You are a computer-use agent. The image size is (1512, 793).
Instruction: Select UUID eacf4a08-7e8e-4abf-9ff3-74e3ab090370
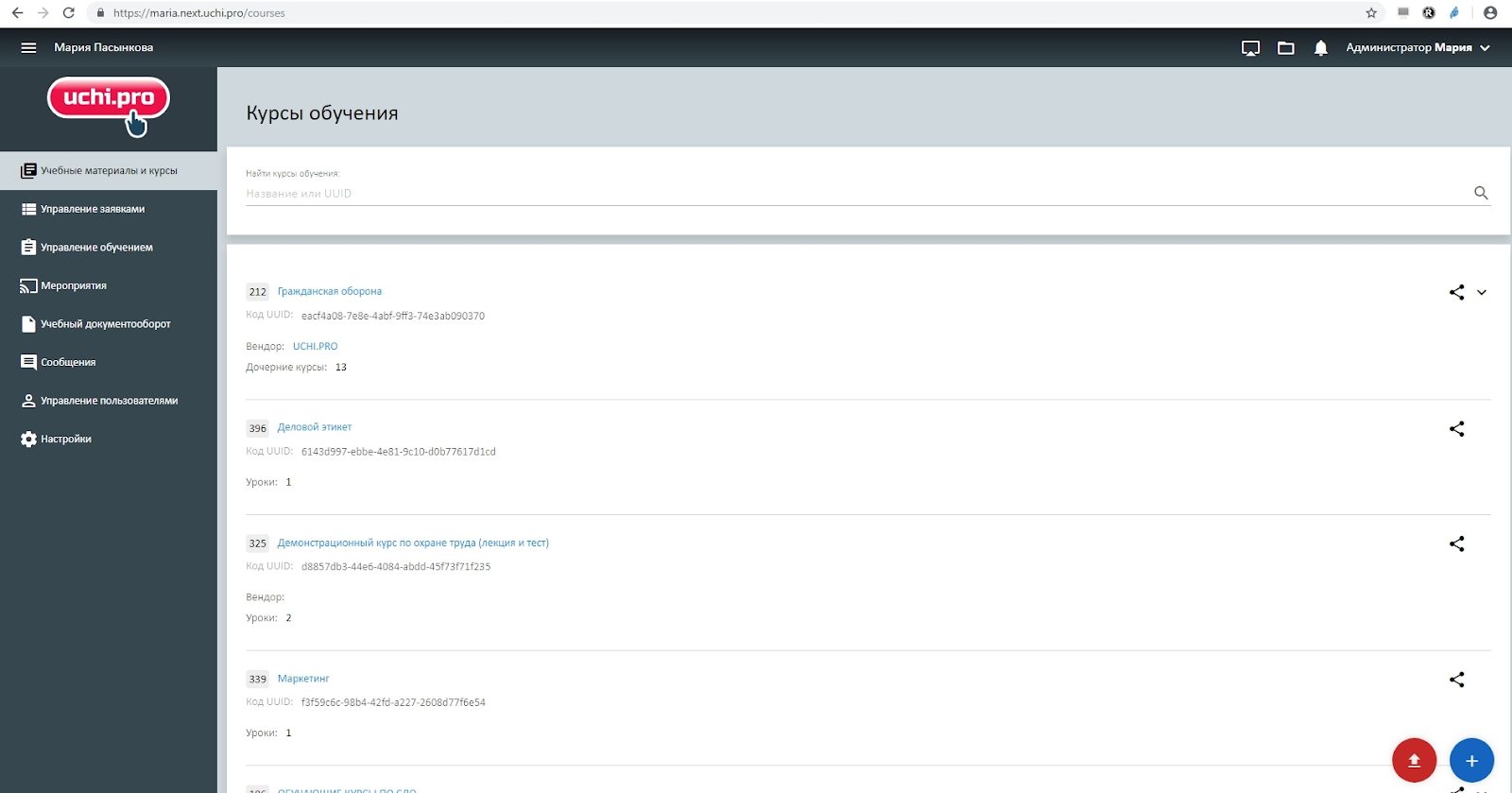393,316
